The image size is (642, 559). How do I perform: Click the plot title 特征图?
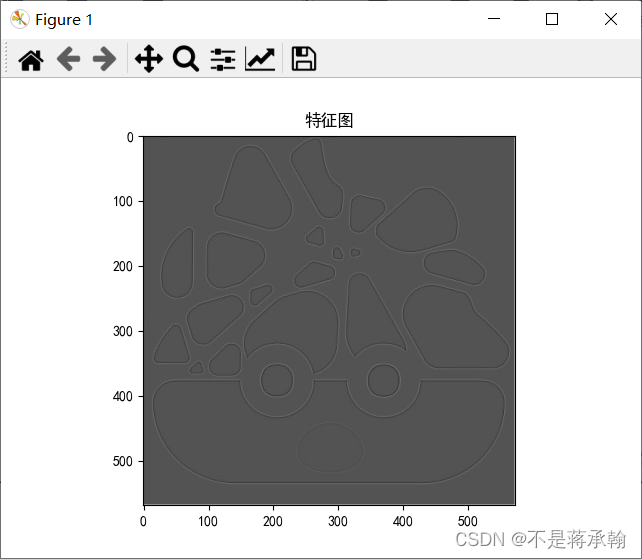(329, 120)
